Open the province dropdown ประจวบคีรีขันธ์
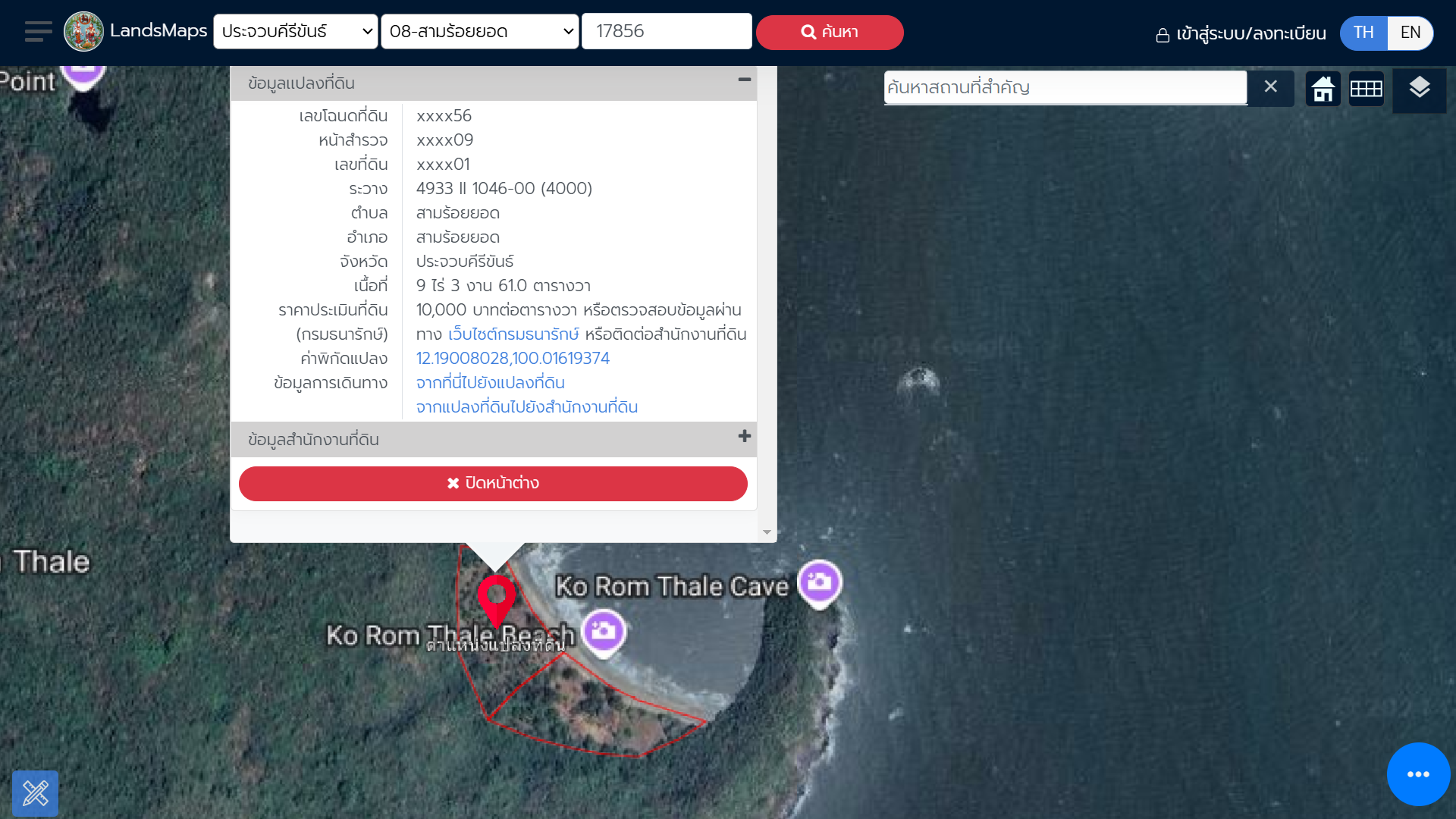Viewport: 1456px width, 819px height. (296, 32)
